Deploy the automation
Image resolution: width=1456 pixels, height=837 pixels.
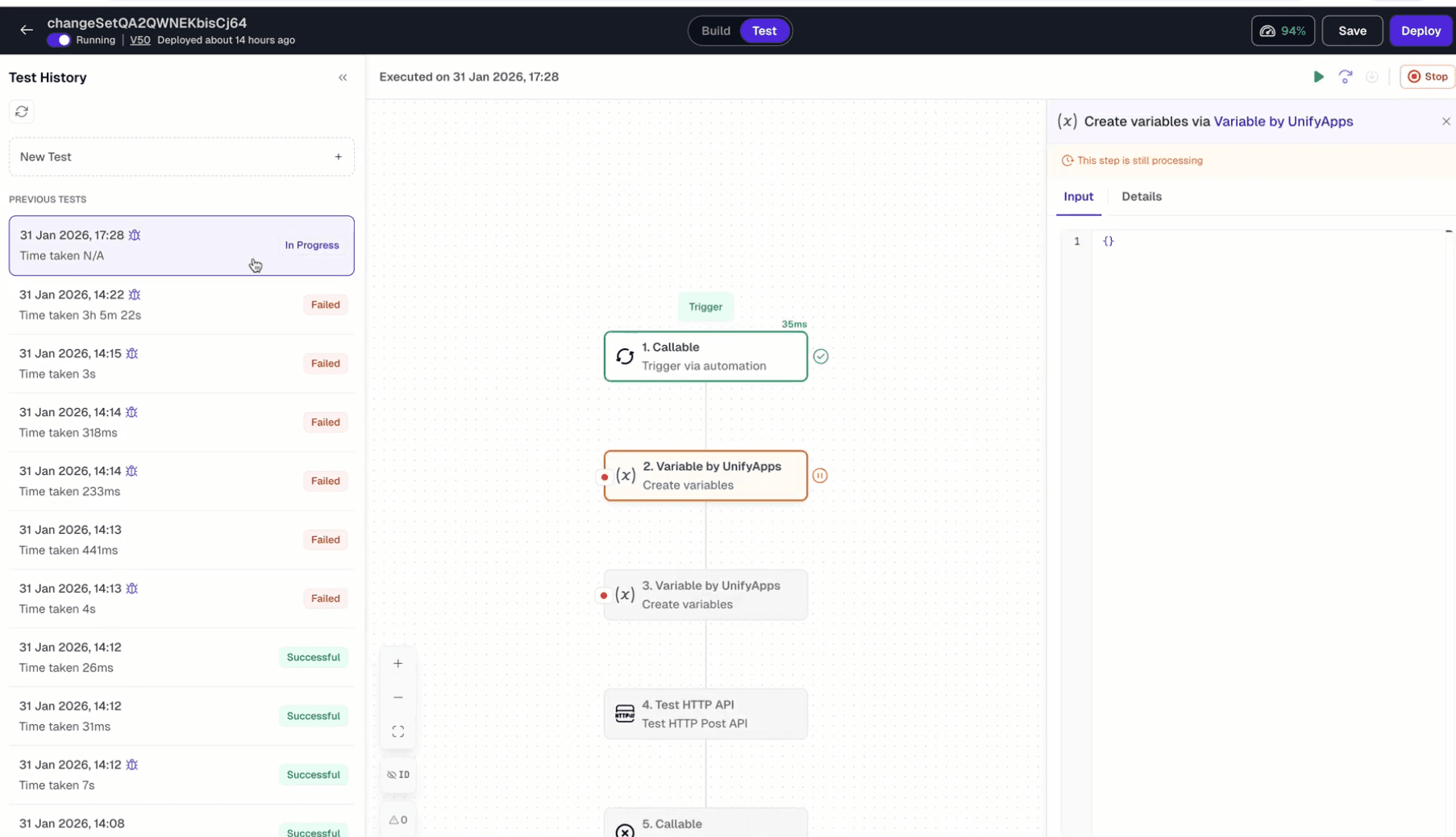point(1421,31)
